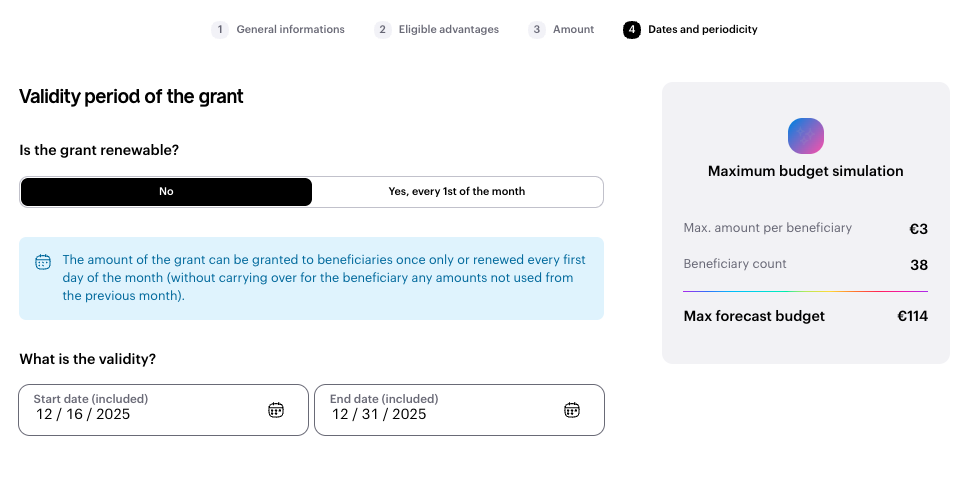This screenshot has width=980, height=477.
Task: Click the step 3 number badge
Action: point(537,30)
